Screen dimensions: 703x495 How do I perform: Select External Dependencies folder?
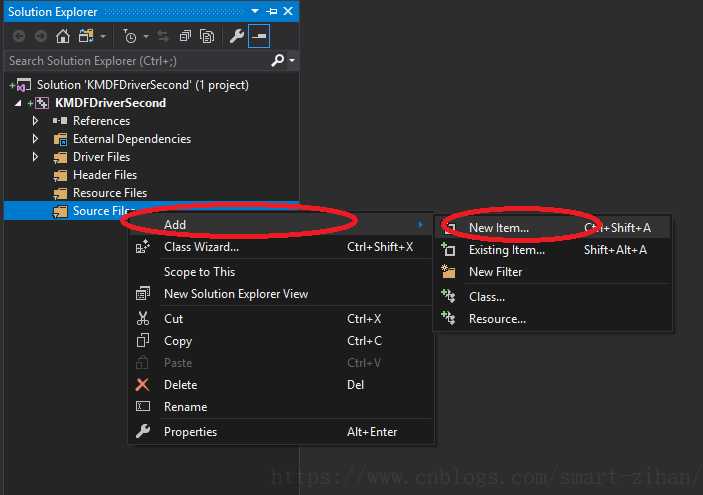[132, 139]
